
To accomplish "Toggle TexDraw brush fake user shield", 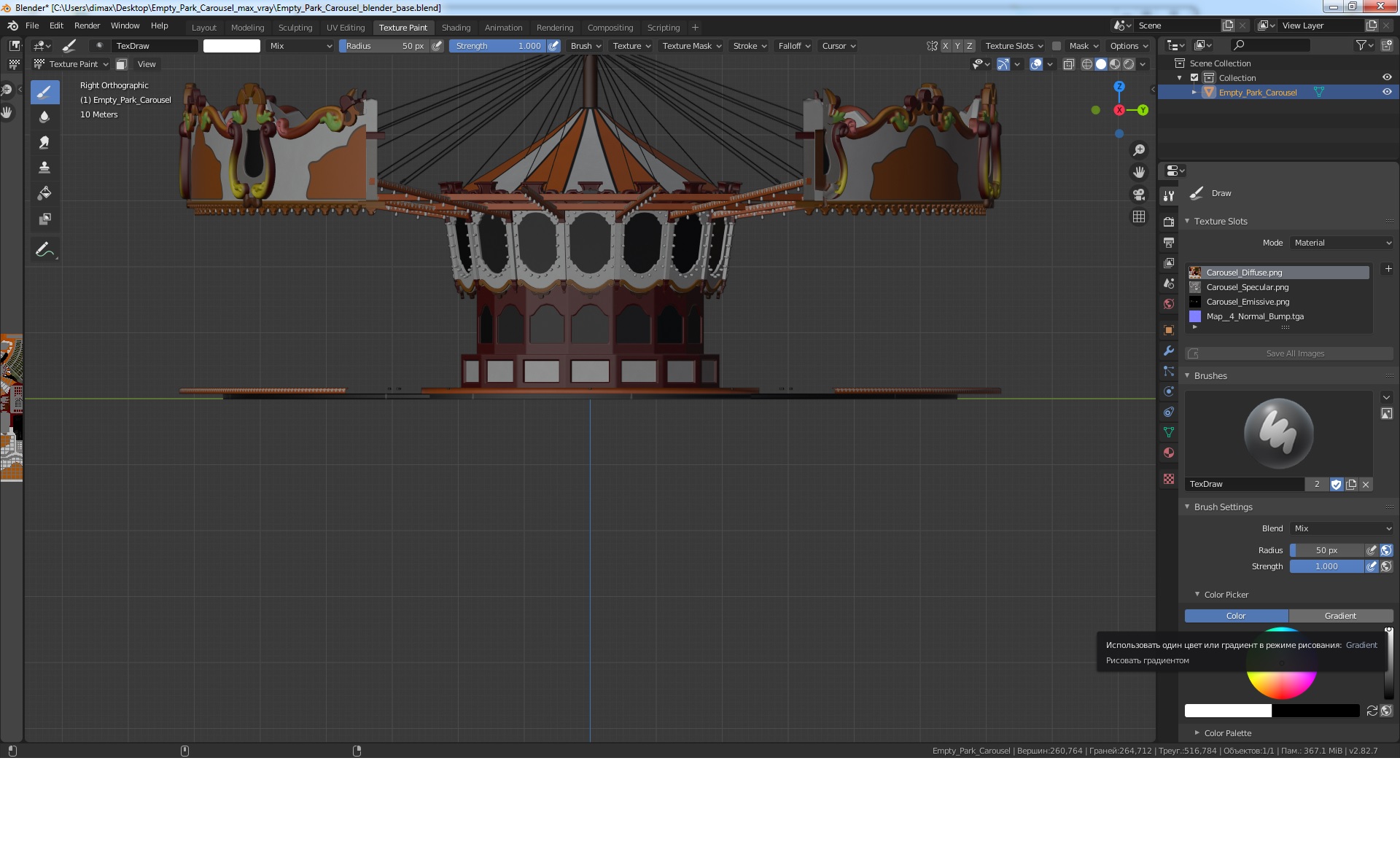I will (x=1336, y=484).
